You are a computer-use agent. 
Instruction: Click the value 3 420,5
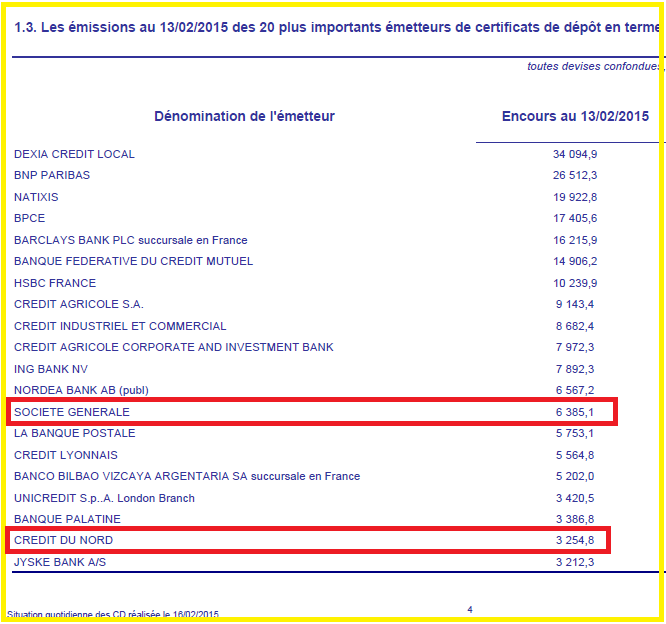click(575, 498)
